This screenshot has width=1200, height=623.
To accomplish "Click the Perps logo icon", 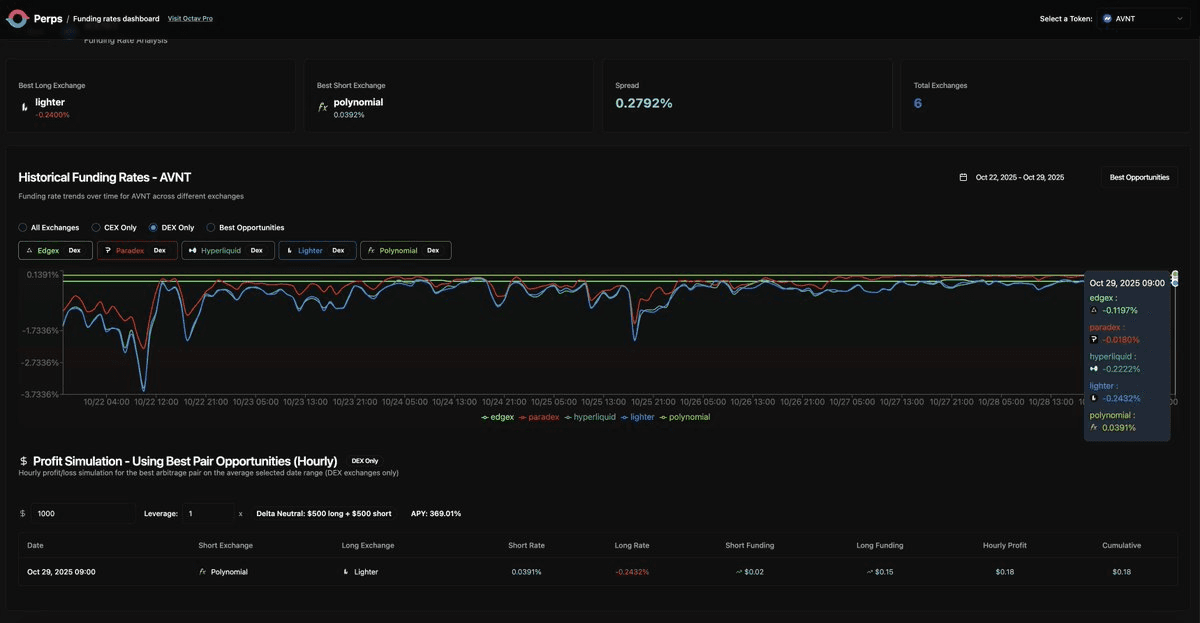I will 16,17.
